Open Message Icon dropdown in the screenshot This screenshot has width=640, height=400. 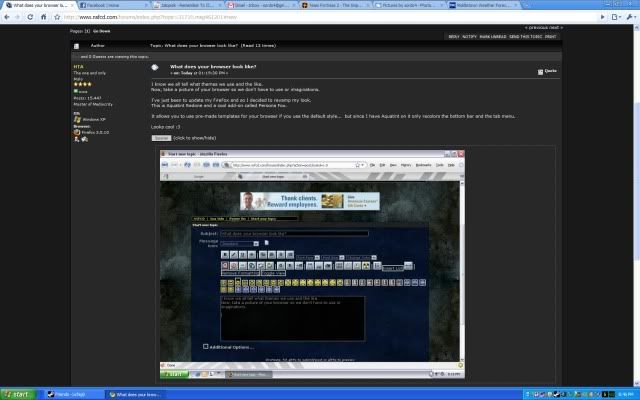pyautogui.click(x=240, y=244)
